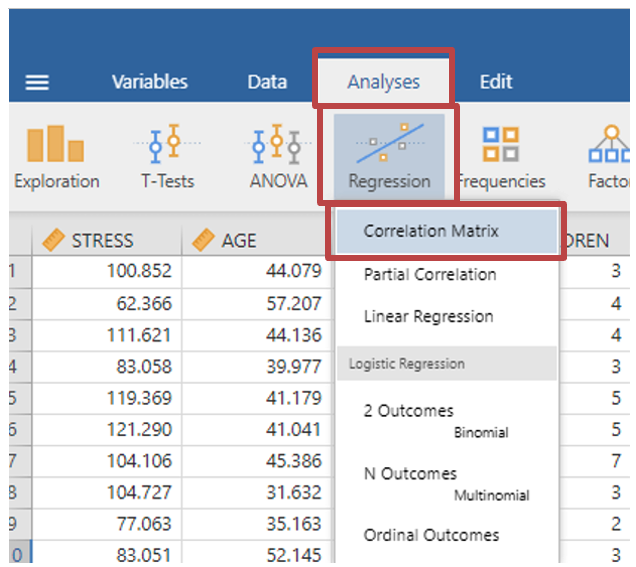Screen dimensions: 636x567
Task: Switch to the Data tab
Action: [267, 83]
